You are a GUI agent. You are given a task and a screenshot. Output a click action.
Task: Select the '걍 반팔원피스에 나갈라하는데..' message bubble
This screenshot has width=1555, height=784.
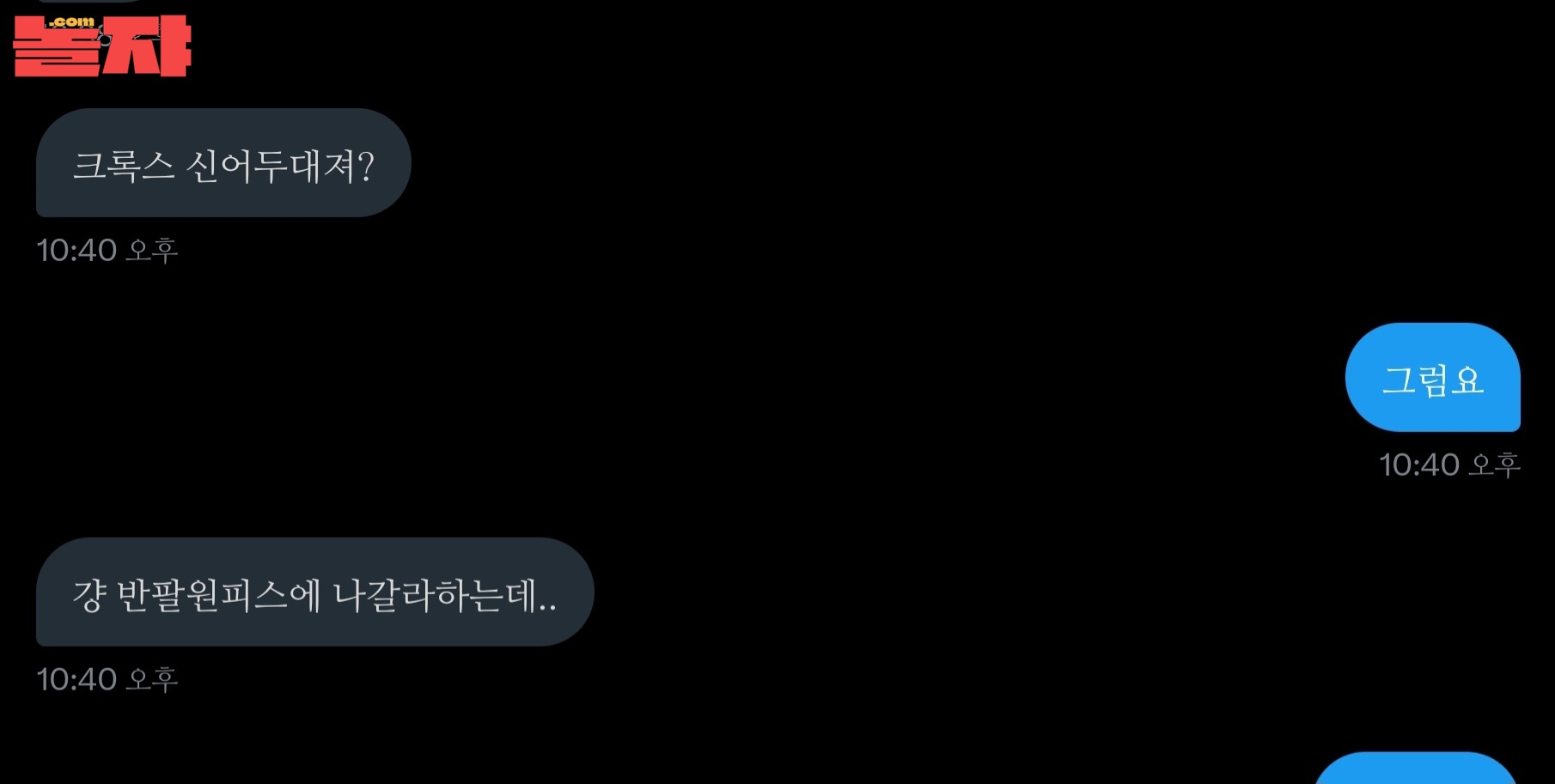tap(315, 592)
